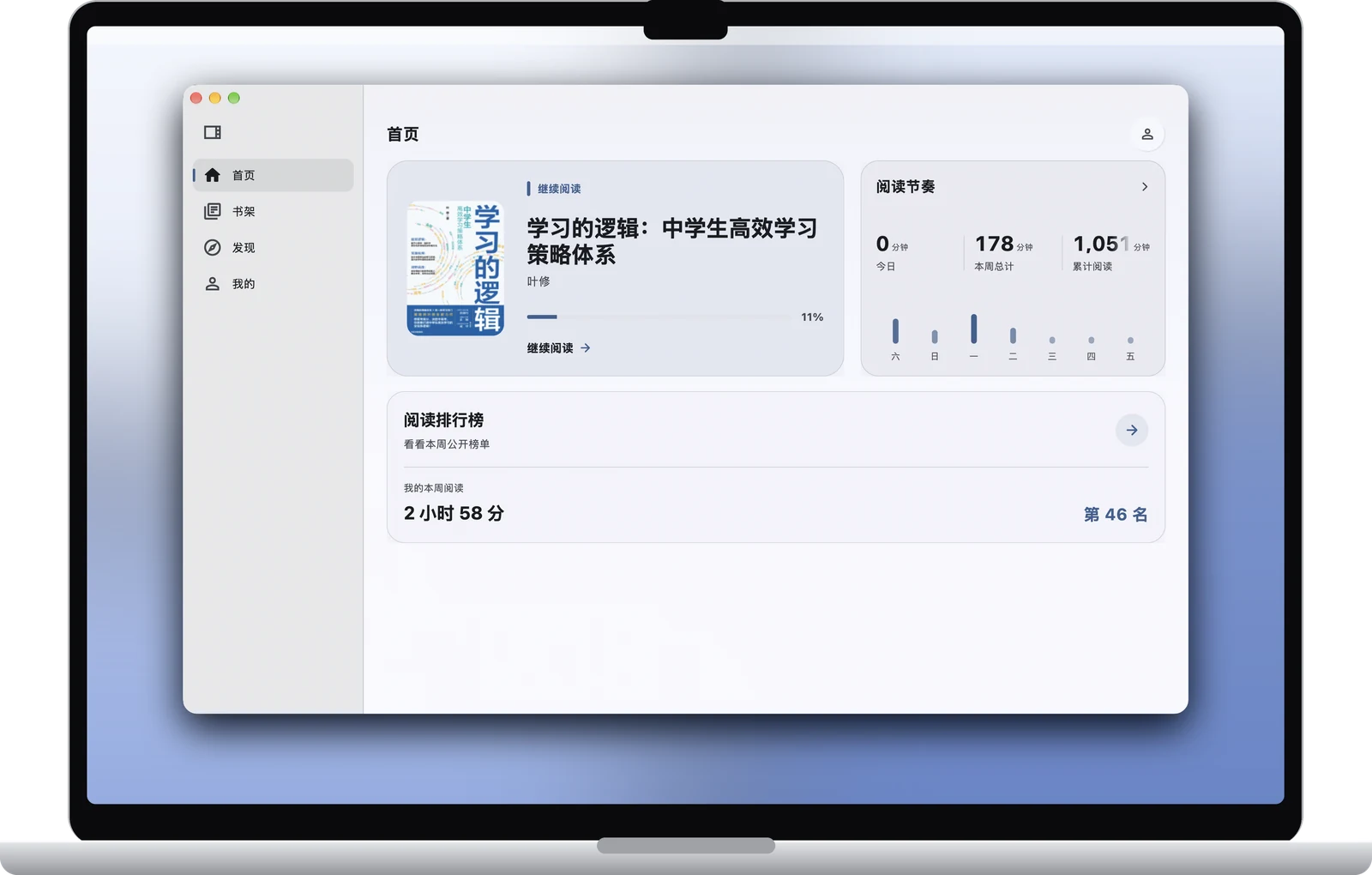Viewport: 1372px width, 875px height.
Task: Click the small 继续阅读 section label
Action: tap(559, 188)
